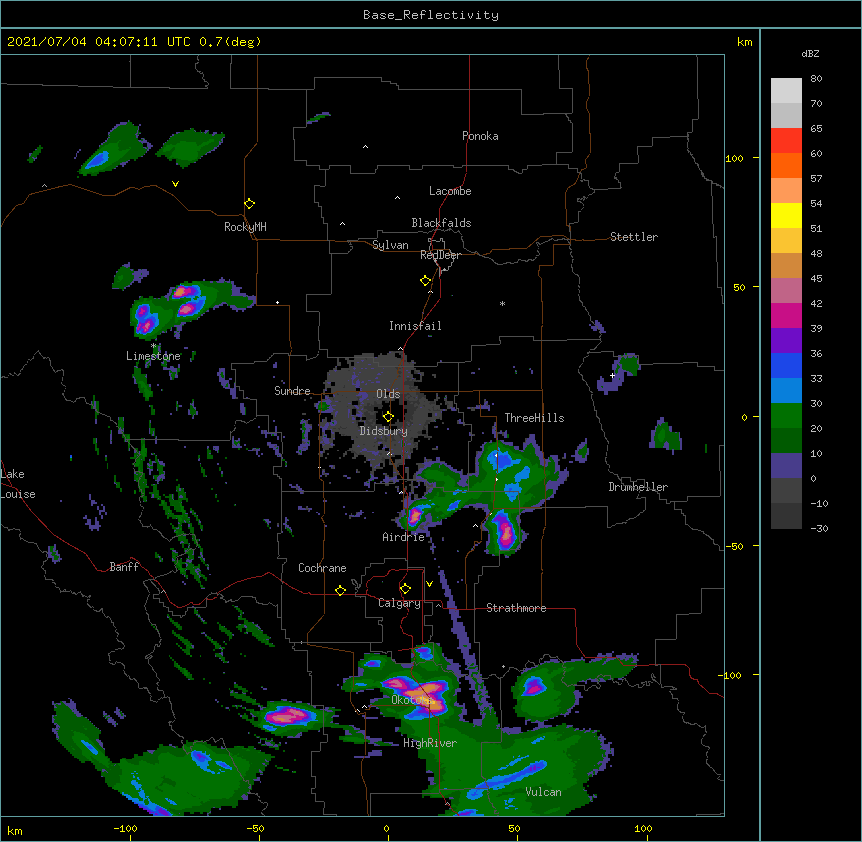Click the Base_Reflectivity title

(x=431, y=15)
